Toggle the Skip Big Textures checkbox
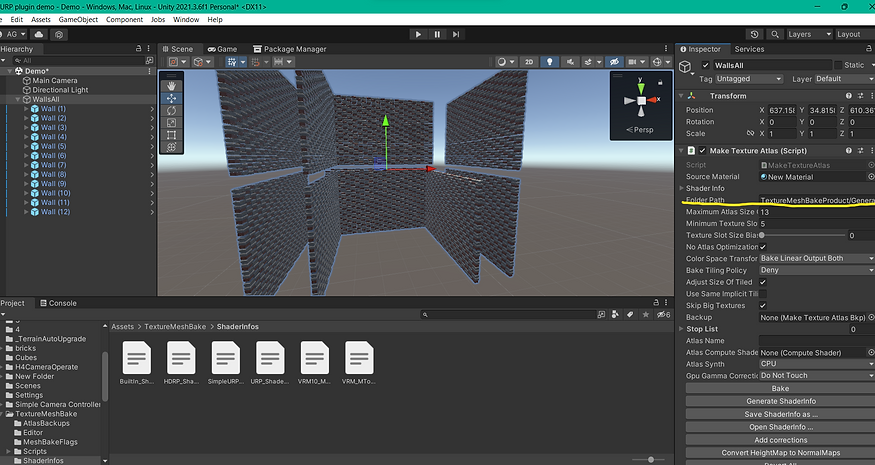Screen dimensions: 875x465 (x=763, y=305)
